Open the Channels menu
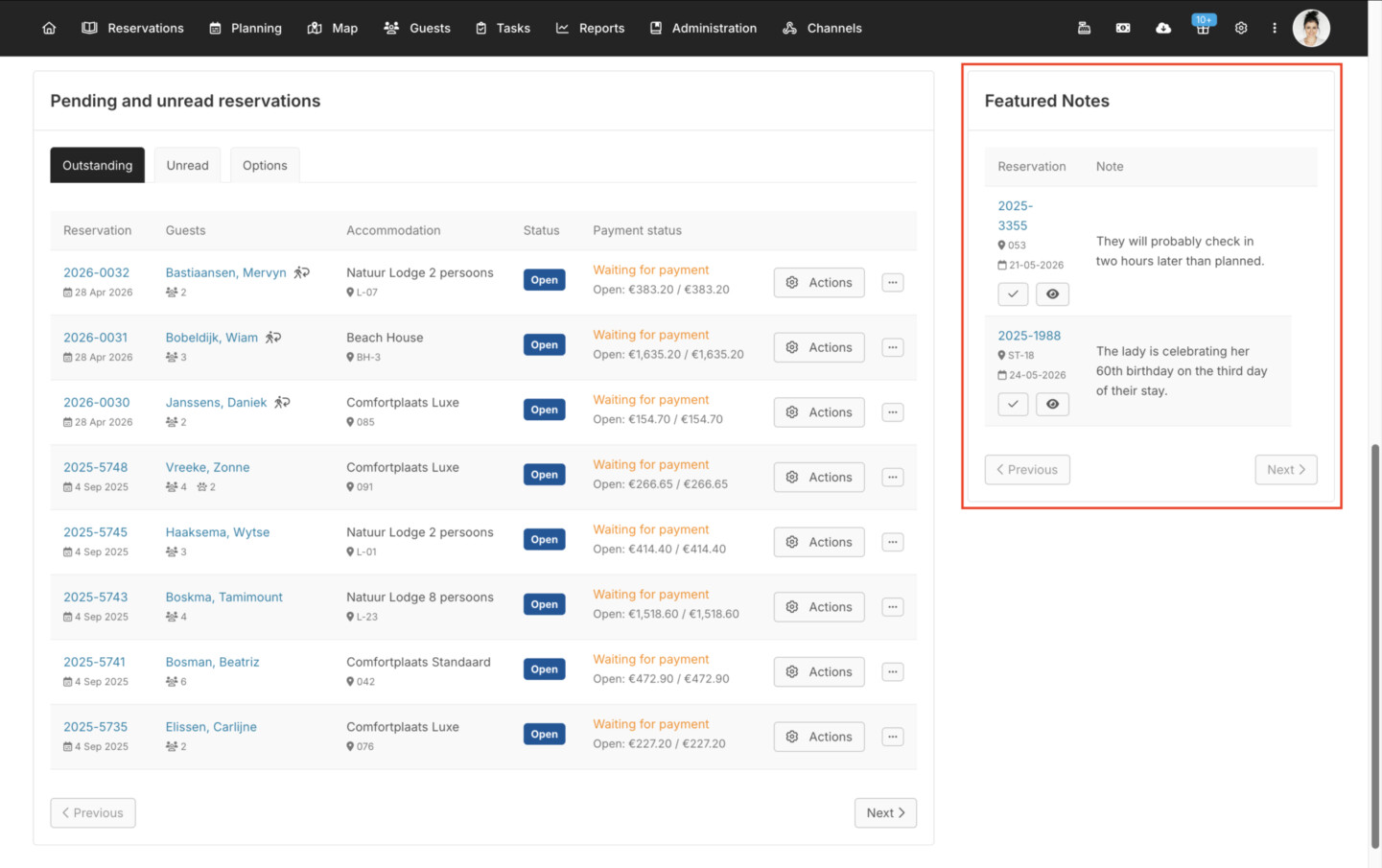The image size is (1382, 868). point(822,28)
